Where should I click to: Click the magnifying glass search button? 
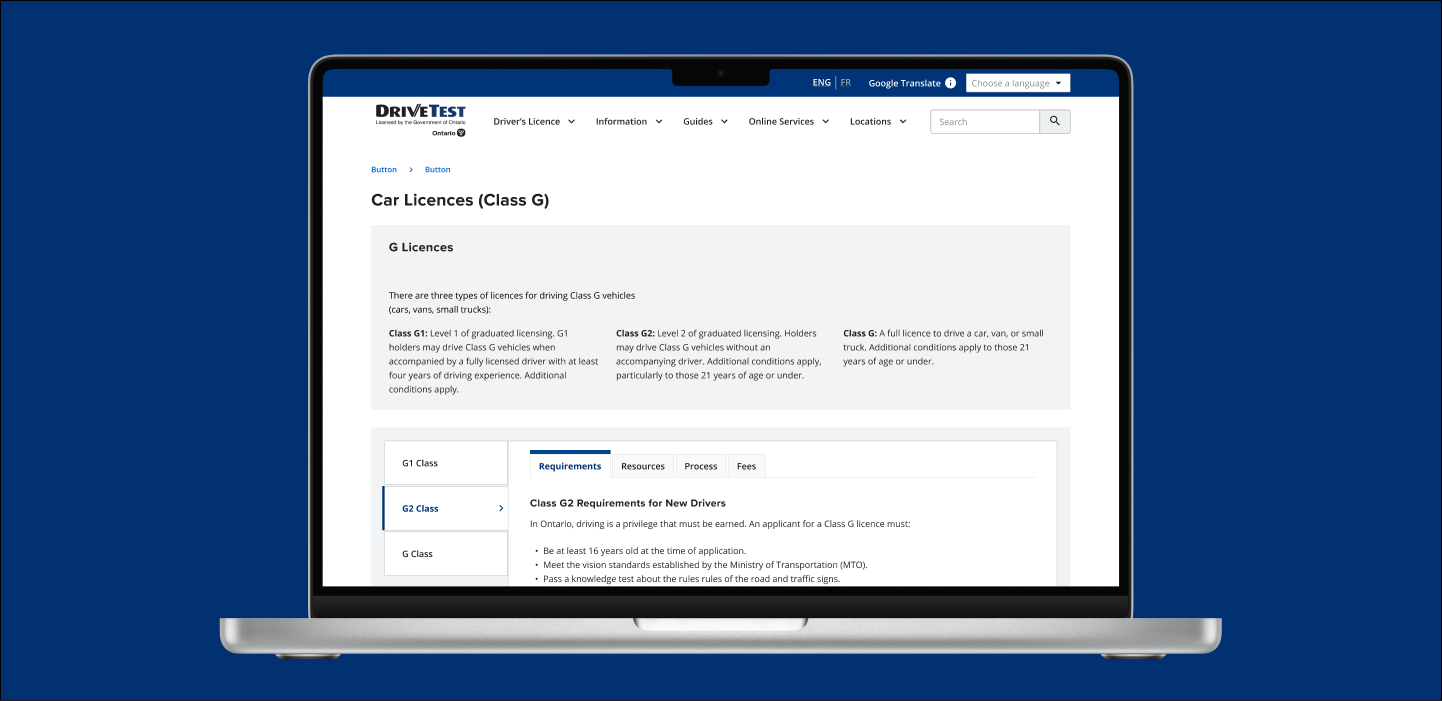click(x=1055, y=122)
